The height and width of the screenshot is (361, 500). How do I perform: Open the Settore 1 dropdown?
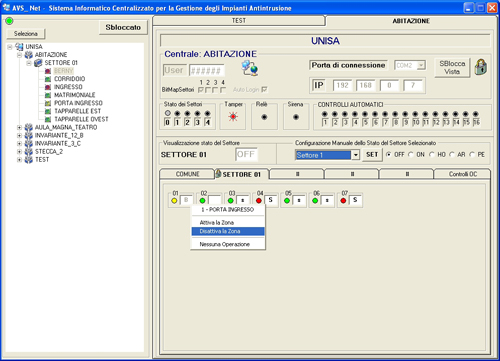(356, 155)
